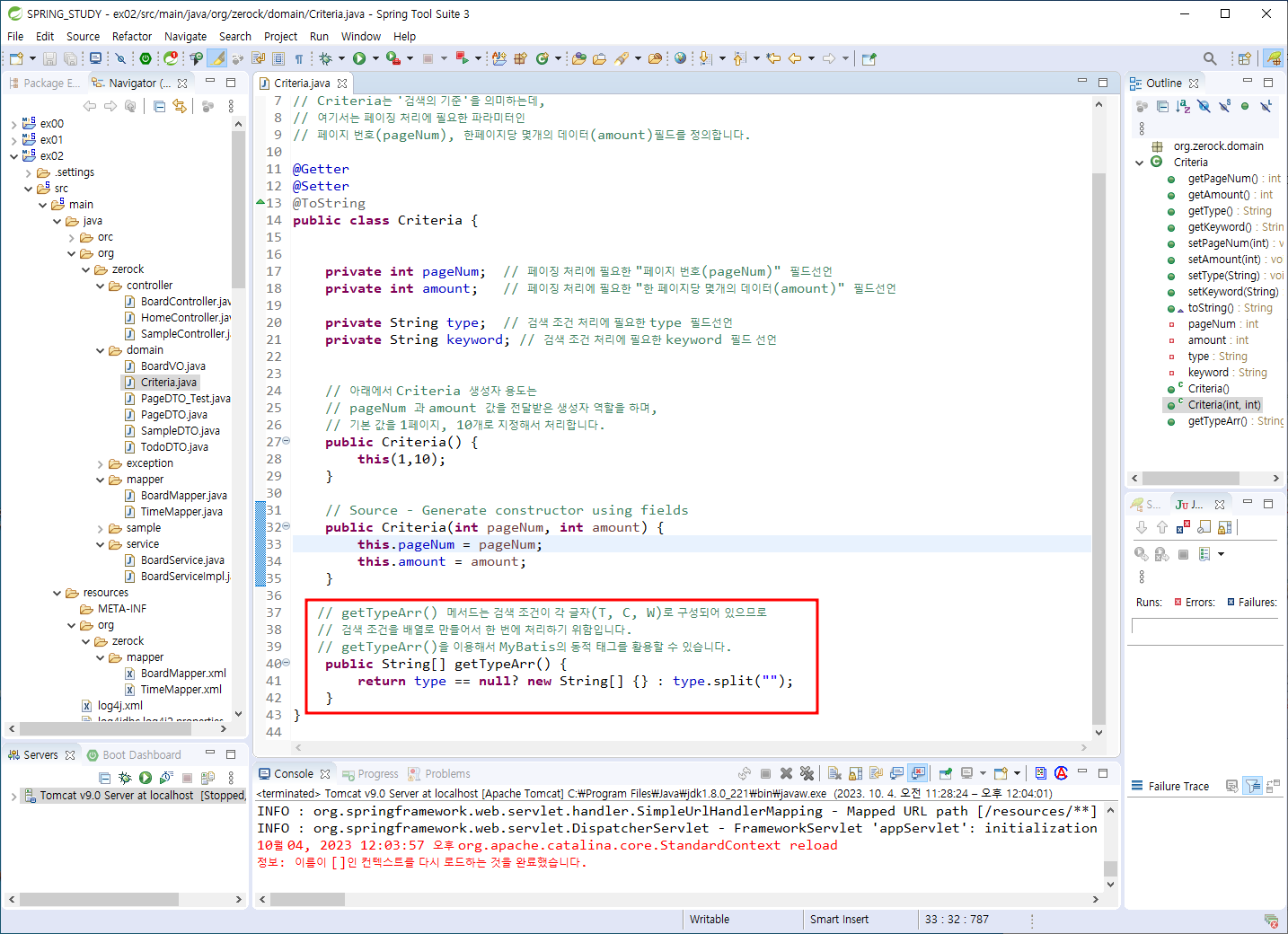Click Rerun Test icon in JUnit panel
The width and height of the screenshot is (1288, 934).
coord(1141,554)
